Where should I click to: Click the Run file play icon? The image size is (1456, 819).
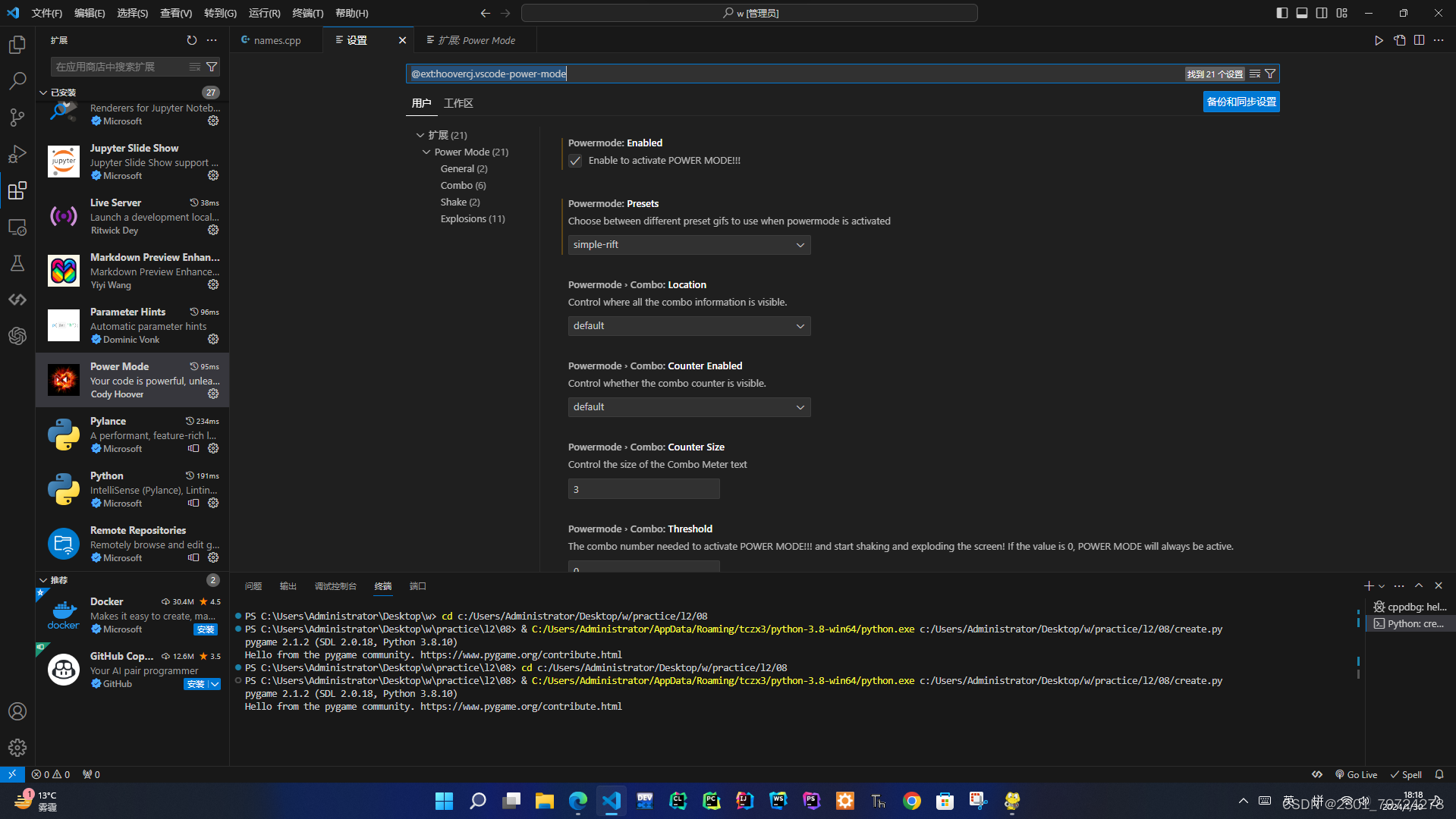pyautogui.click(x=1379, y=40)
